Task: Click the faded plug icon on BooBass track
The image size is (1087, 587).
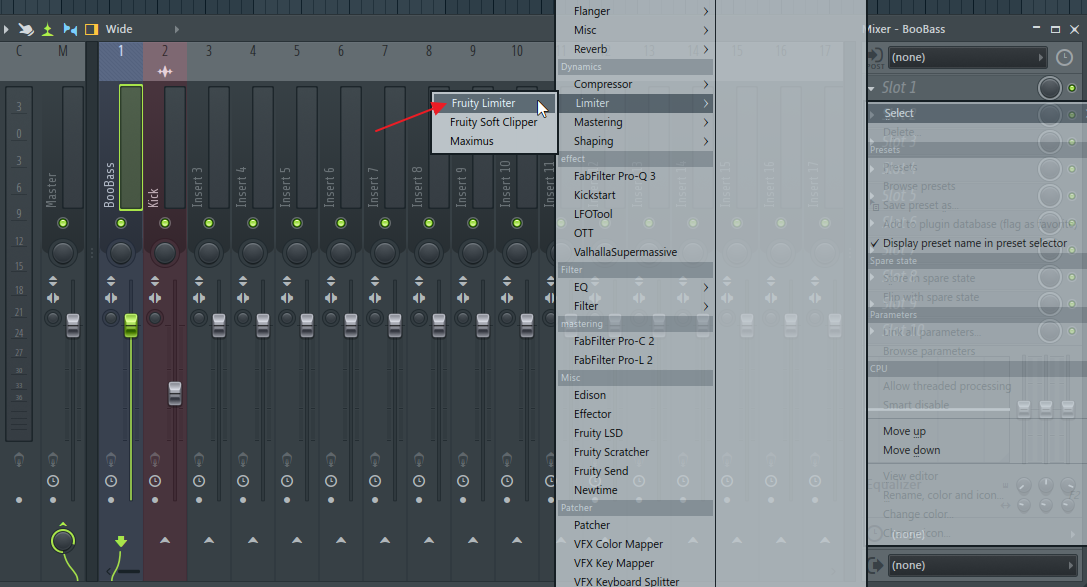Action: (111, 459)
